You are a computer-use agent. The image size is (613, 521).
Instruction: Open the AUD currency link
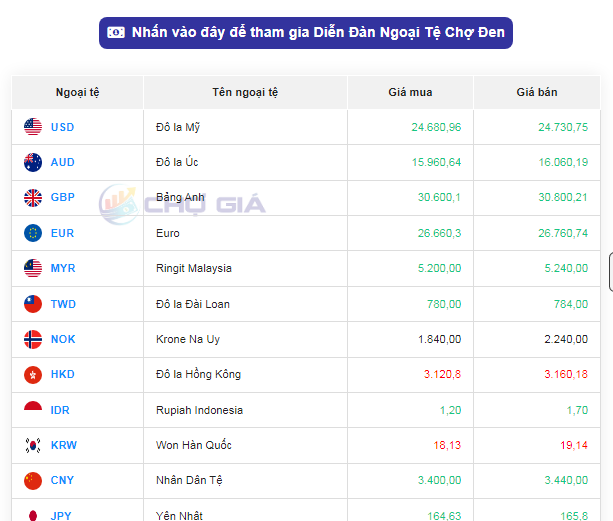[x=63, y=162]
